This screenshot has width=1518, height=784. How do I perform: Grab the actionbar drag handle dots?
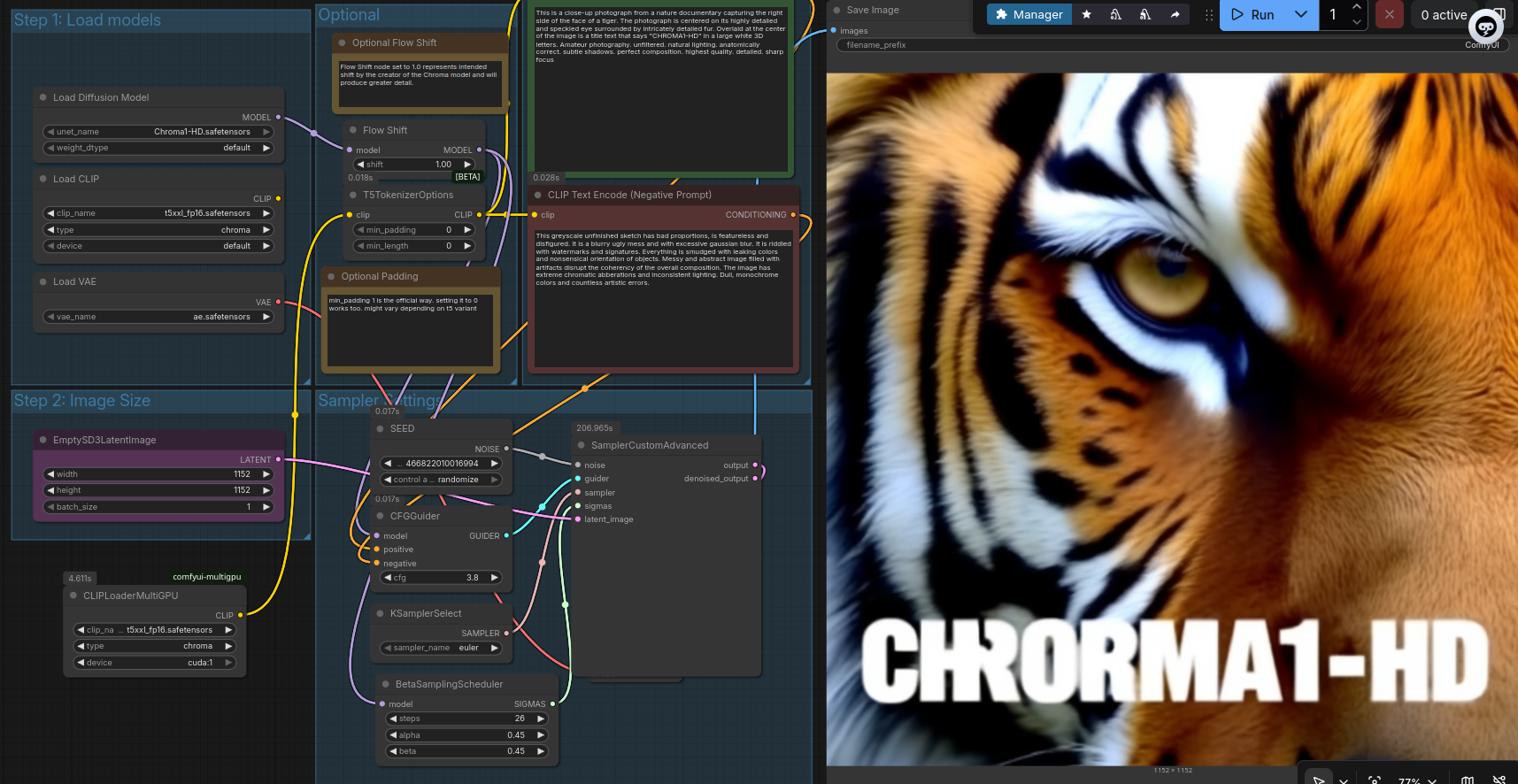(1209, 15)
